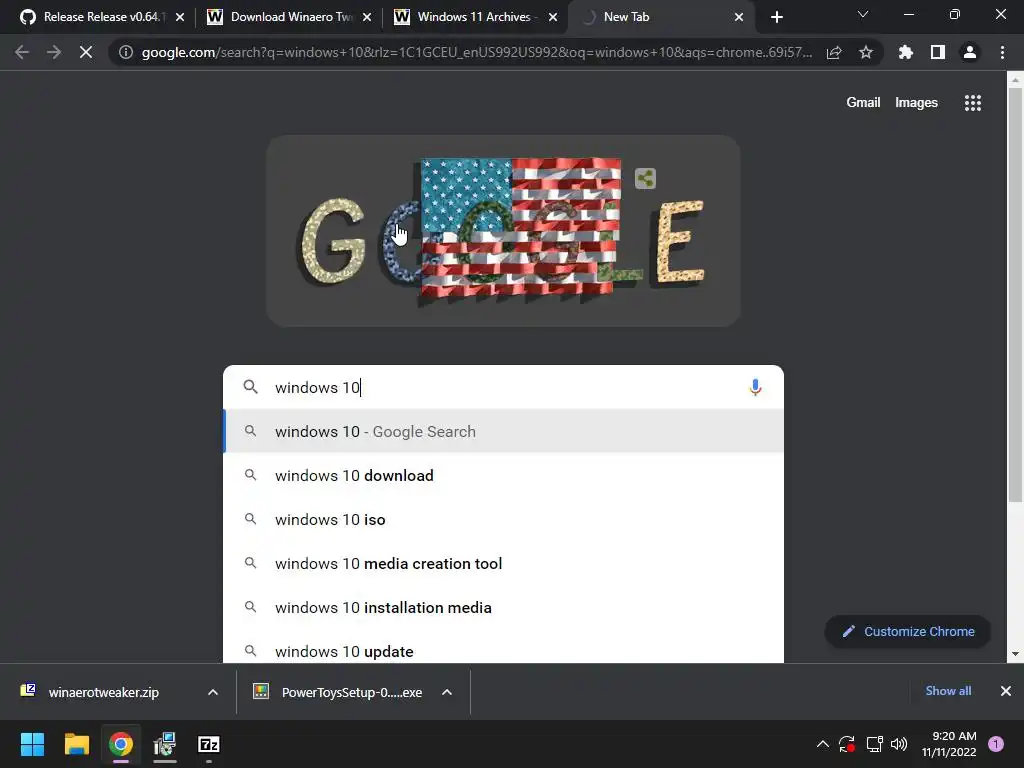The image size is (1024, 768).
Task: Close the Download Winaero Tweaker tab
Action: pos(367,17)
